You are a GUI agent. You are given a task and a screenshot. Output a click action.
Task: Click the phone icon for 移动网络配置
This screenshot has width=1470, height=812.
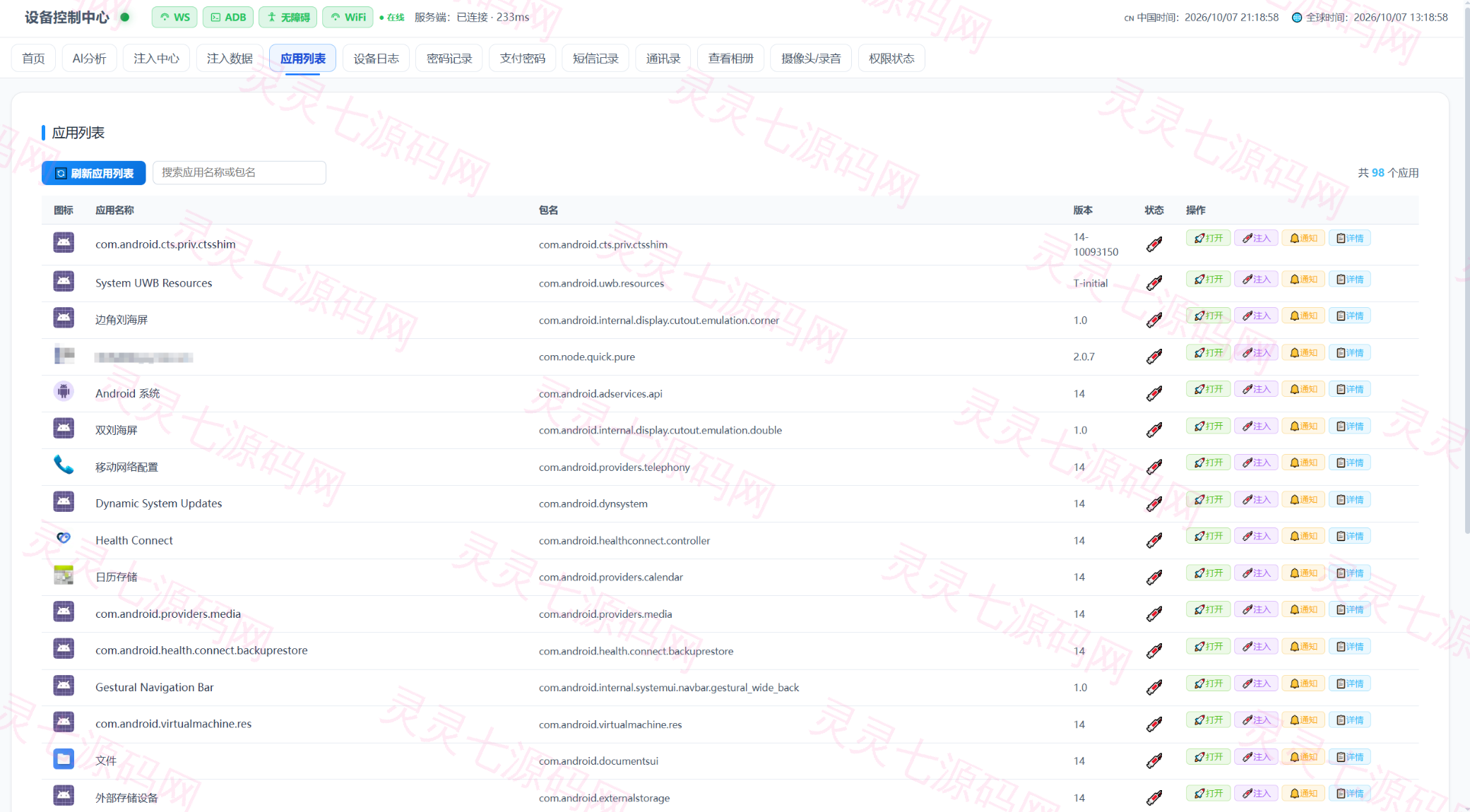pos(64,465)
